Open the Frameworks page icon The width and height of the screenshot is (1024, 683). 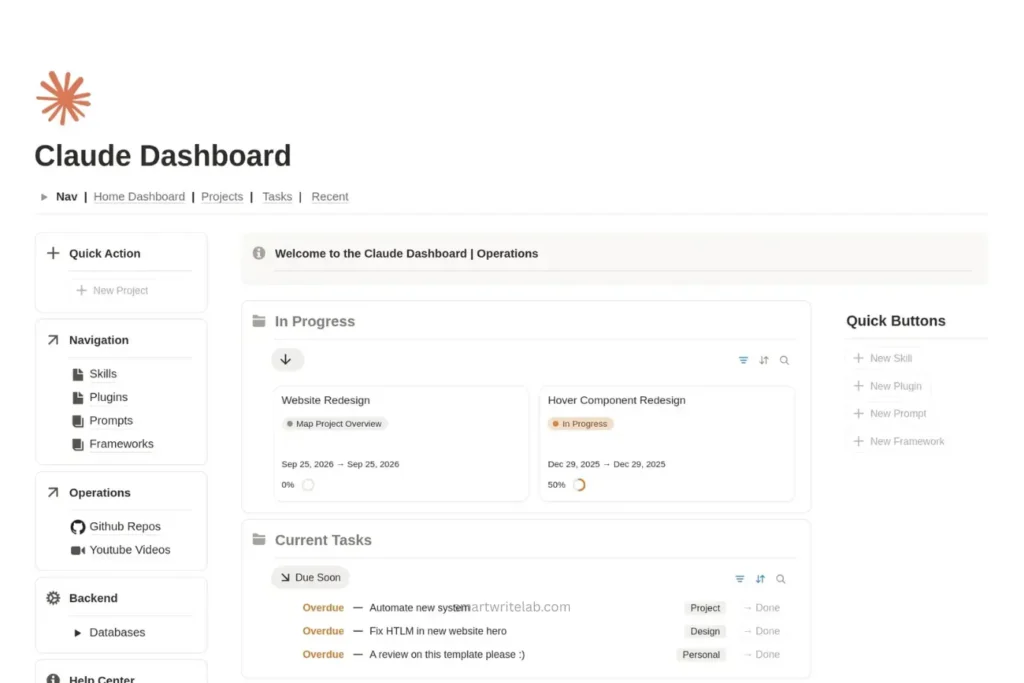point(78,445)
